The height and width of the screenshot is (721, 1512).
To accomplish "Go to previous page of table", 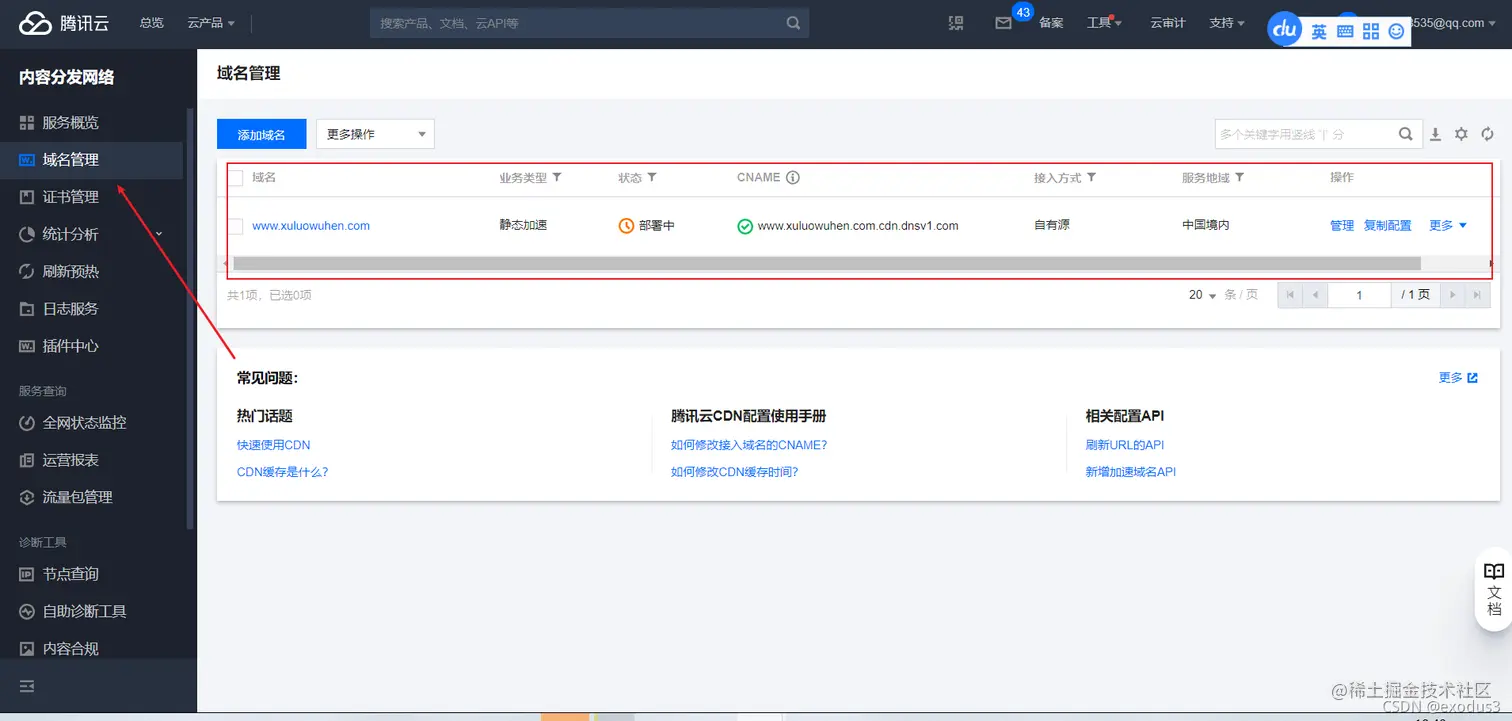I will click(1315, 295).
